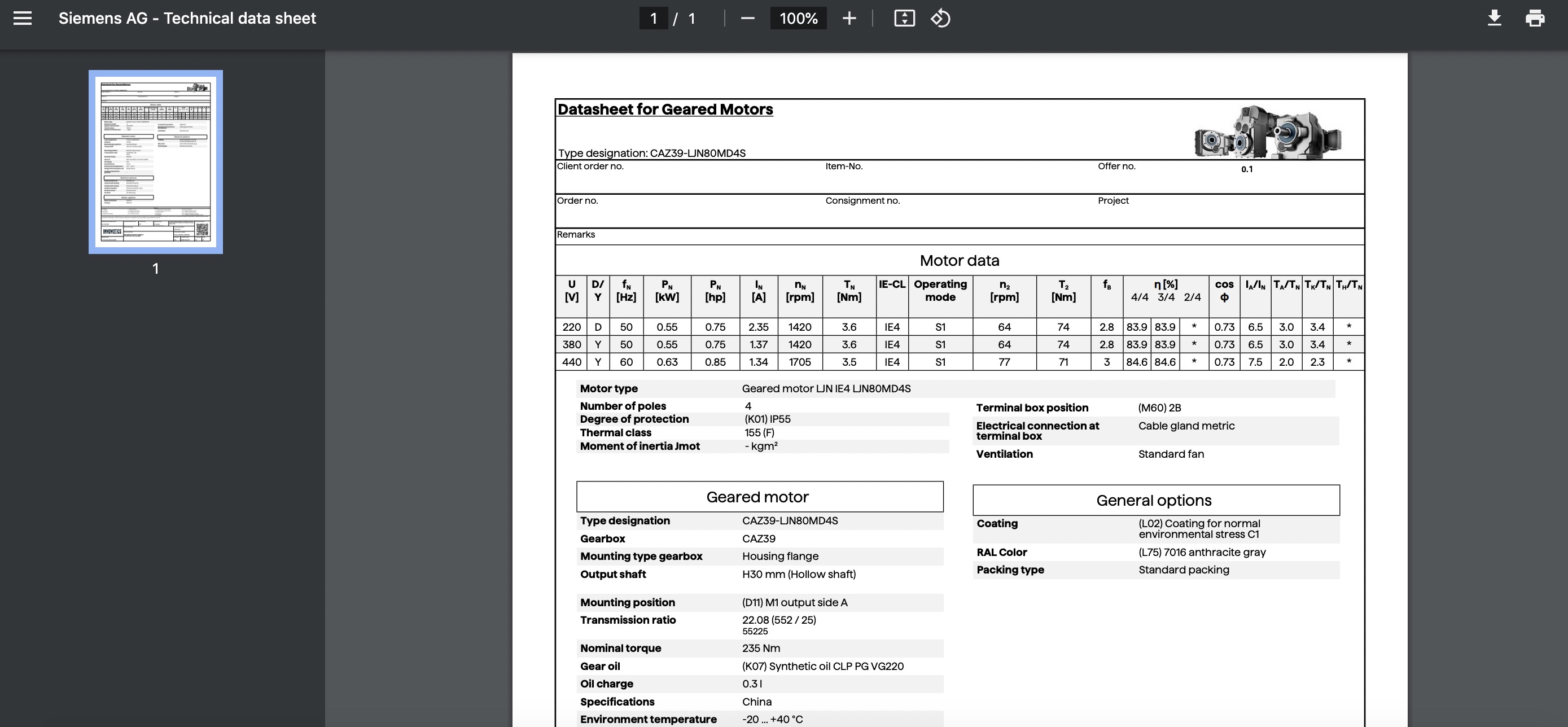Click the zoom out minus button
Screen dimensions: 1568x727
pos(747,18)
